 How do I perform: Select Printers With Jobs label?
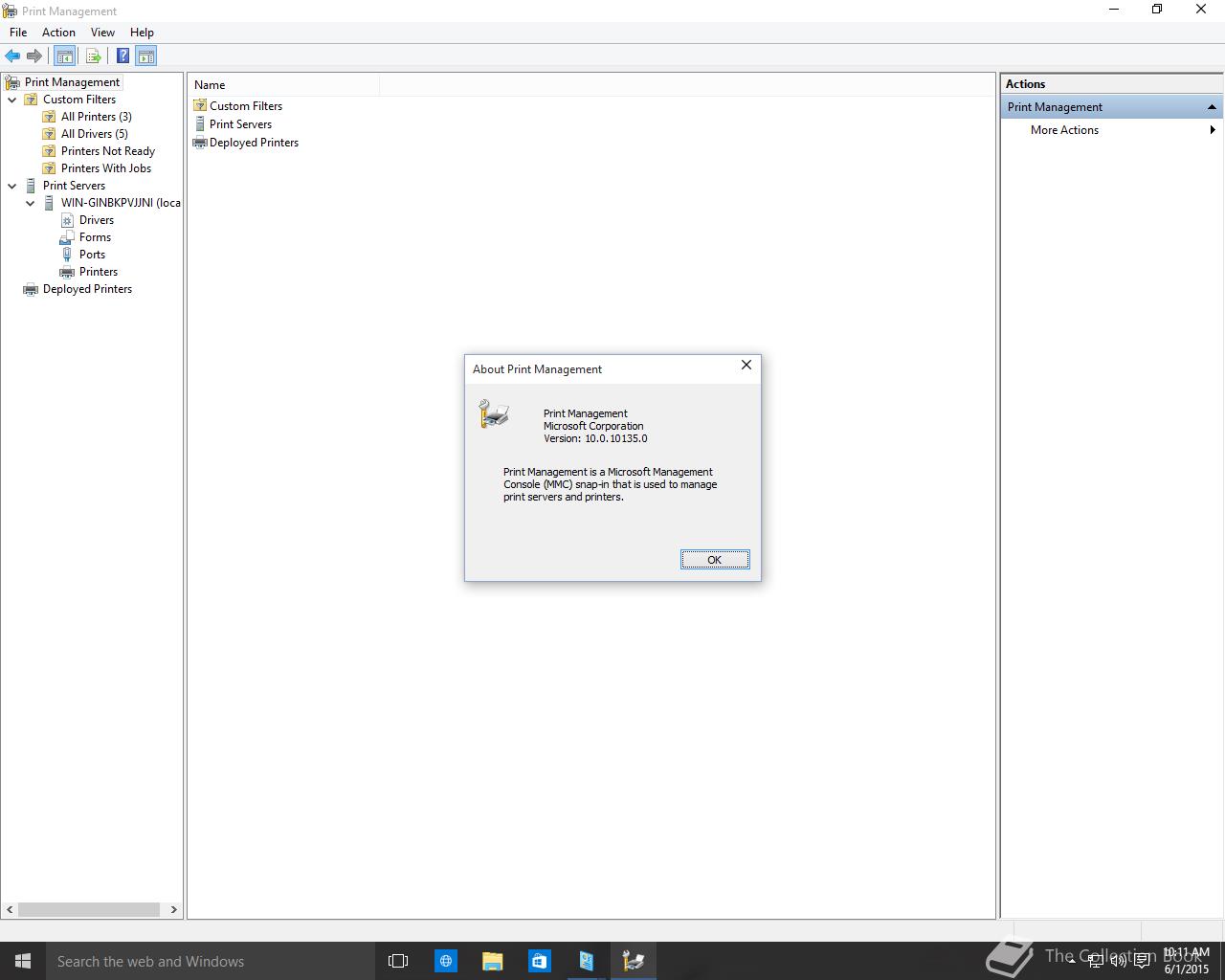pyautogui.click(x=106, y=168)
